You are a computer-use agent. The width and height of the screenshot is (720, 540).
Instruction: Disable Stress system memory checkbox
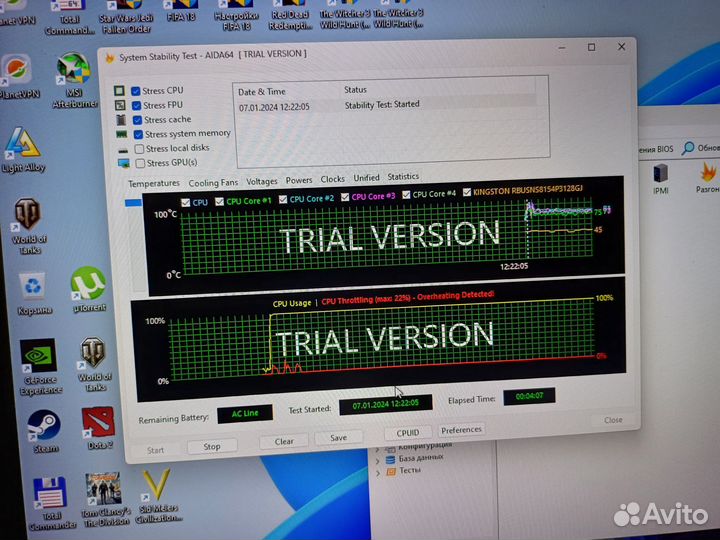[x=138, y=135]
